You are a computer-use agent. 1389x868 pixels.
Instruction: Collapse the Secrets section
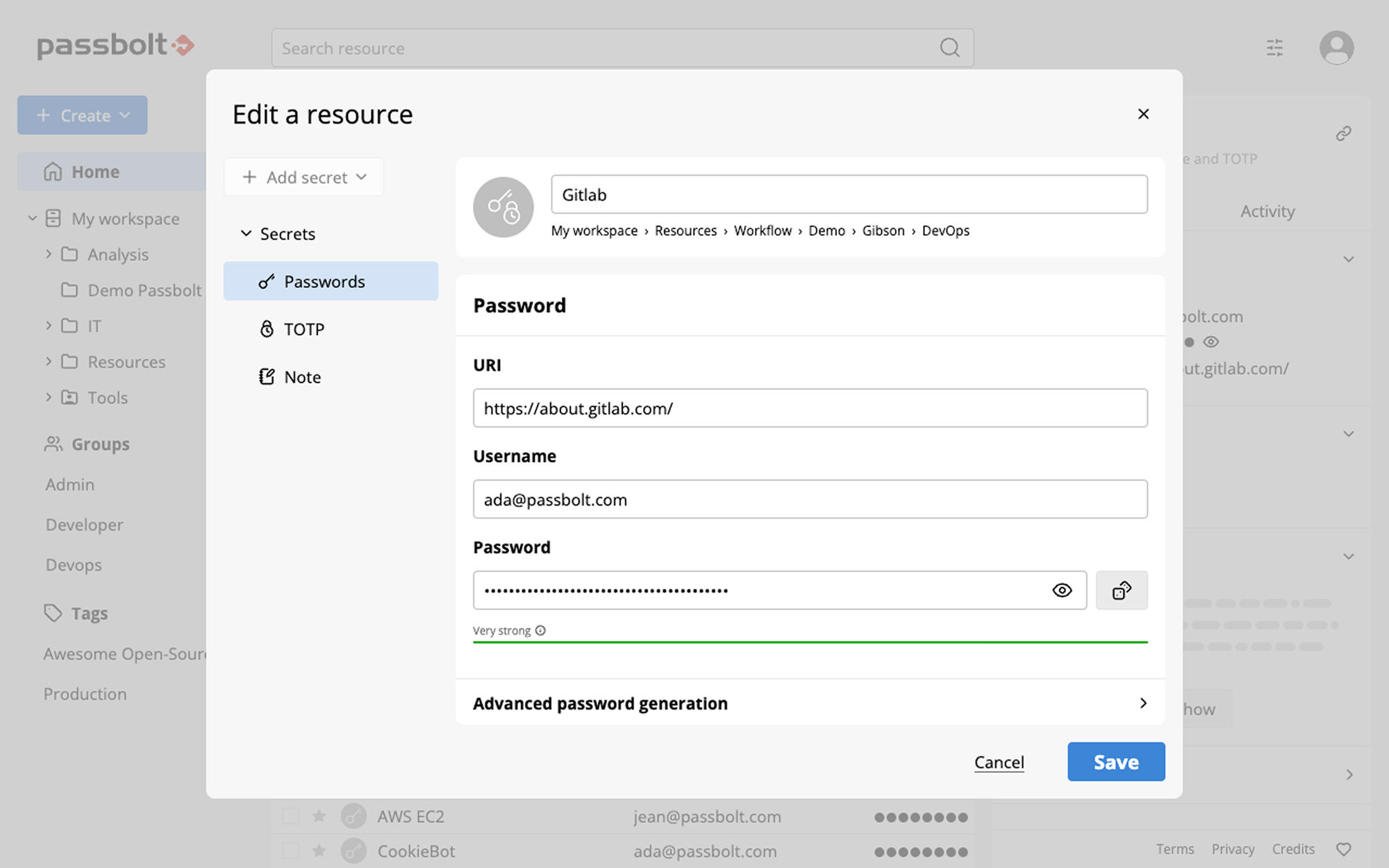246,233
